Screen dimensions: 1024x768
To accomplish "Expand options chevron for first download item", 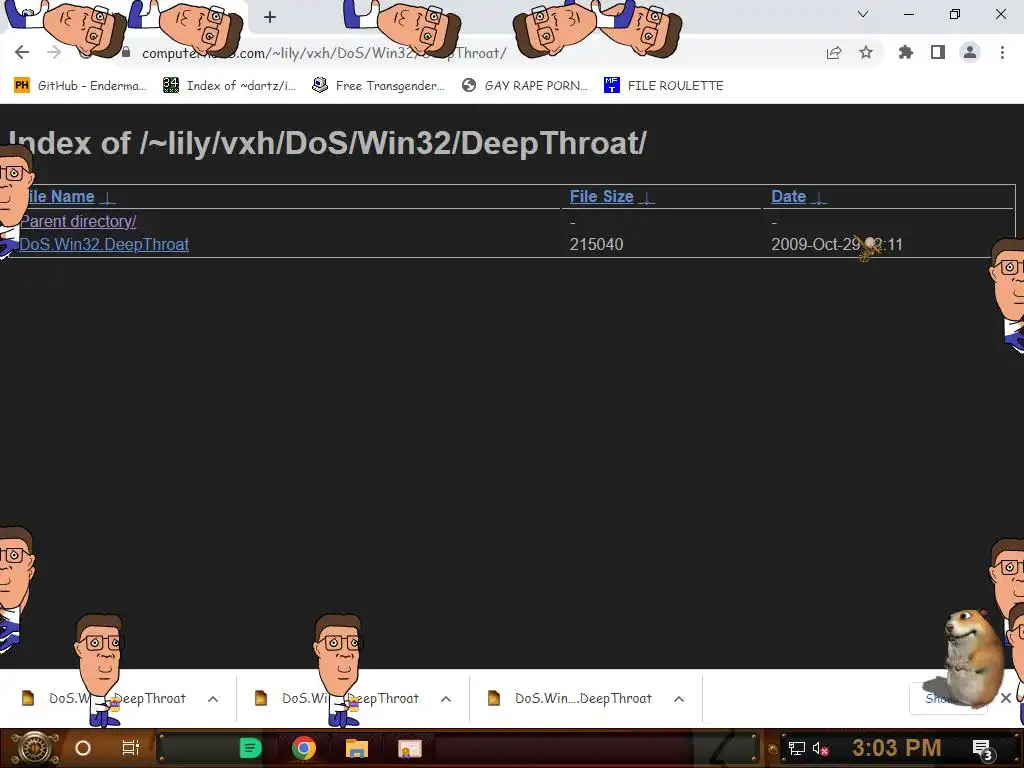I will [212, 699].
